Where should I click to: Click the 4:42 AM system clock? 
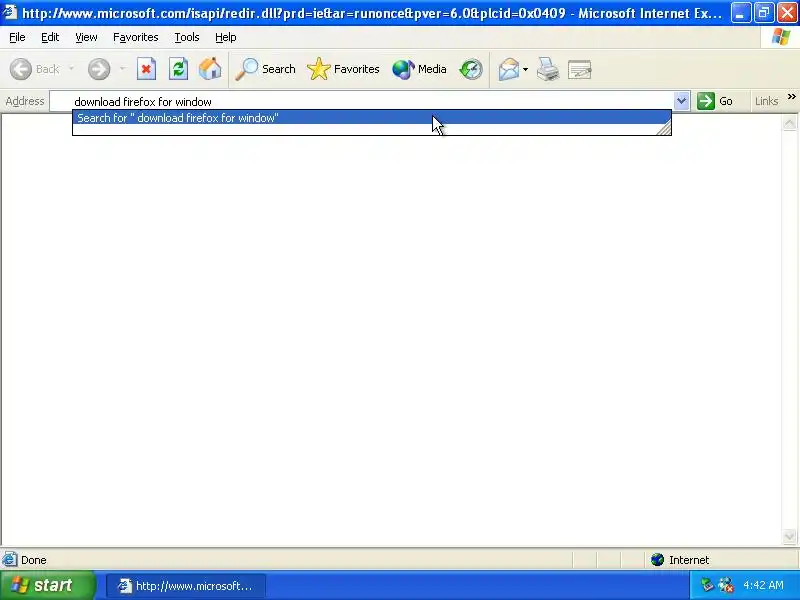(763, 585)
